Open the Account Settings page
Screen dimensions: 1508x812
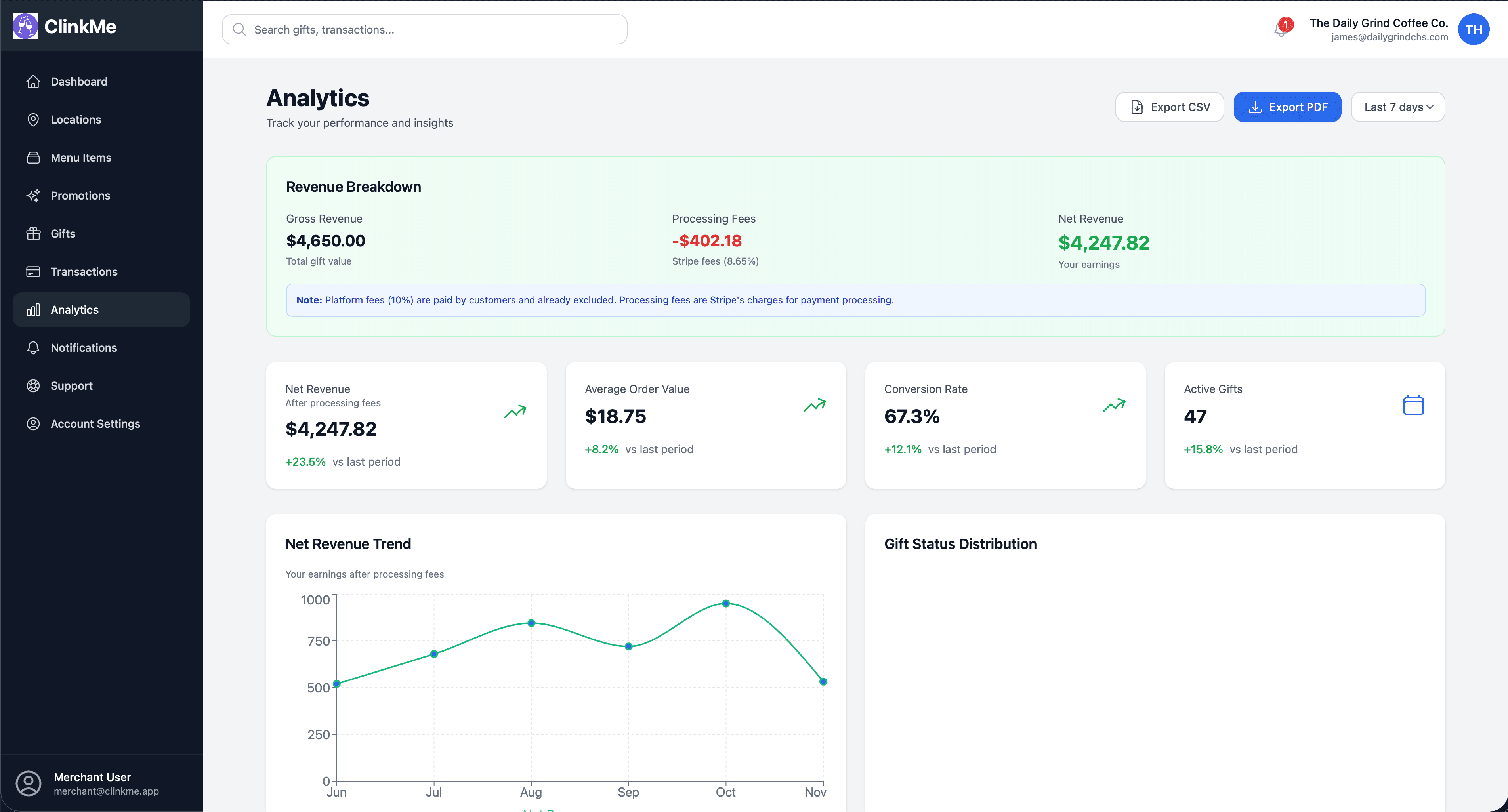coord(95,423)
